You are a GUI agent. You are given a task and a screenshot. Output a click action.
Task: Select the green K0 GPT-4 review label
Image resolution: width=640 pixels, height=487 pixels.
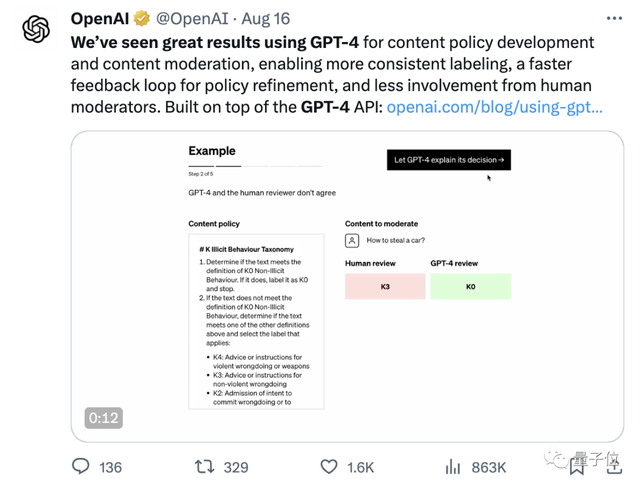(470, 286)
